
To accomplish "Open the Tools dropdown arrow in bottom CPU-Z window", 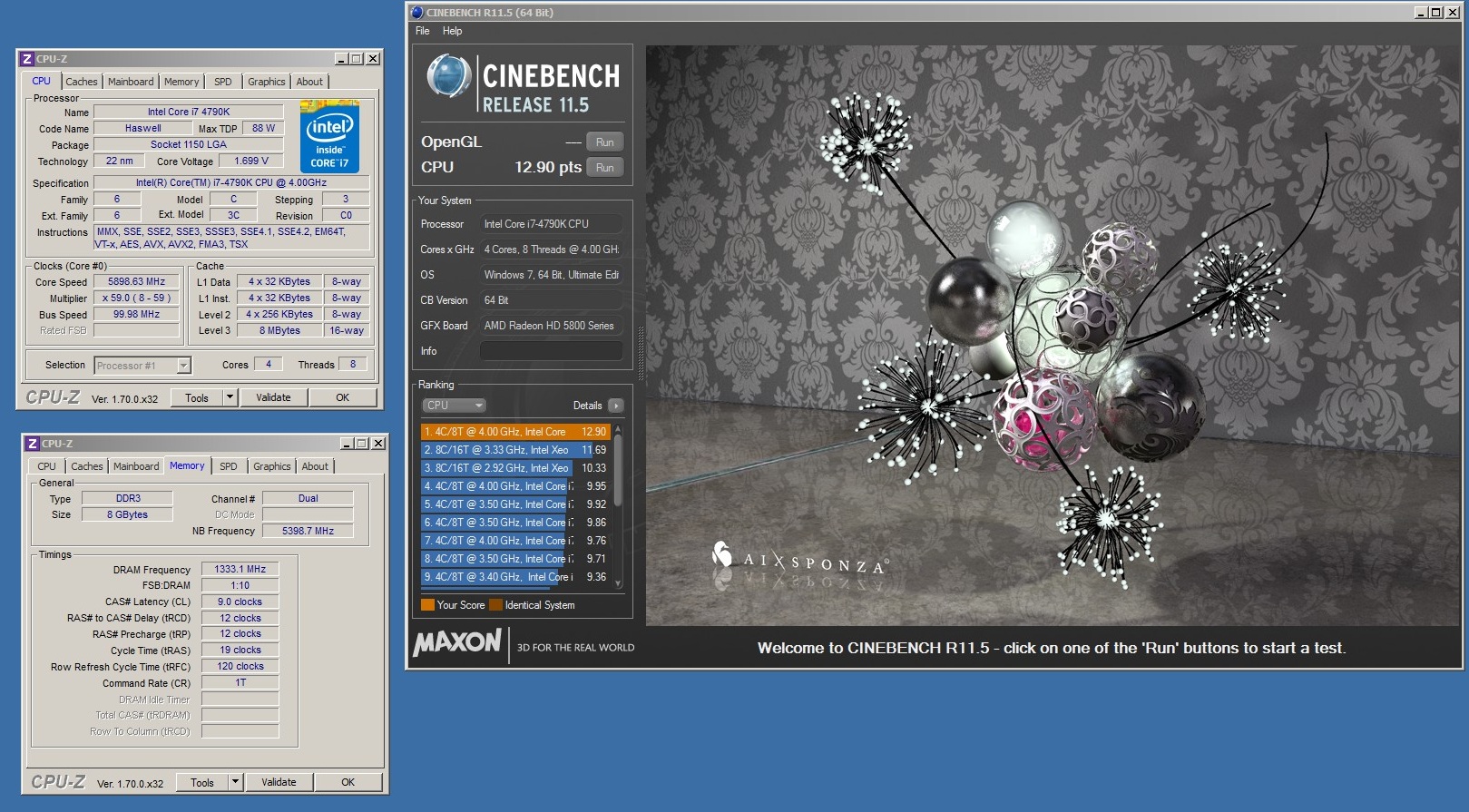I will [235, 782].
